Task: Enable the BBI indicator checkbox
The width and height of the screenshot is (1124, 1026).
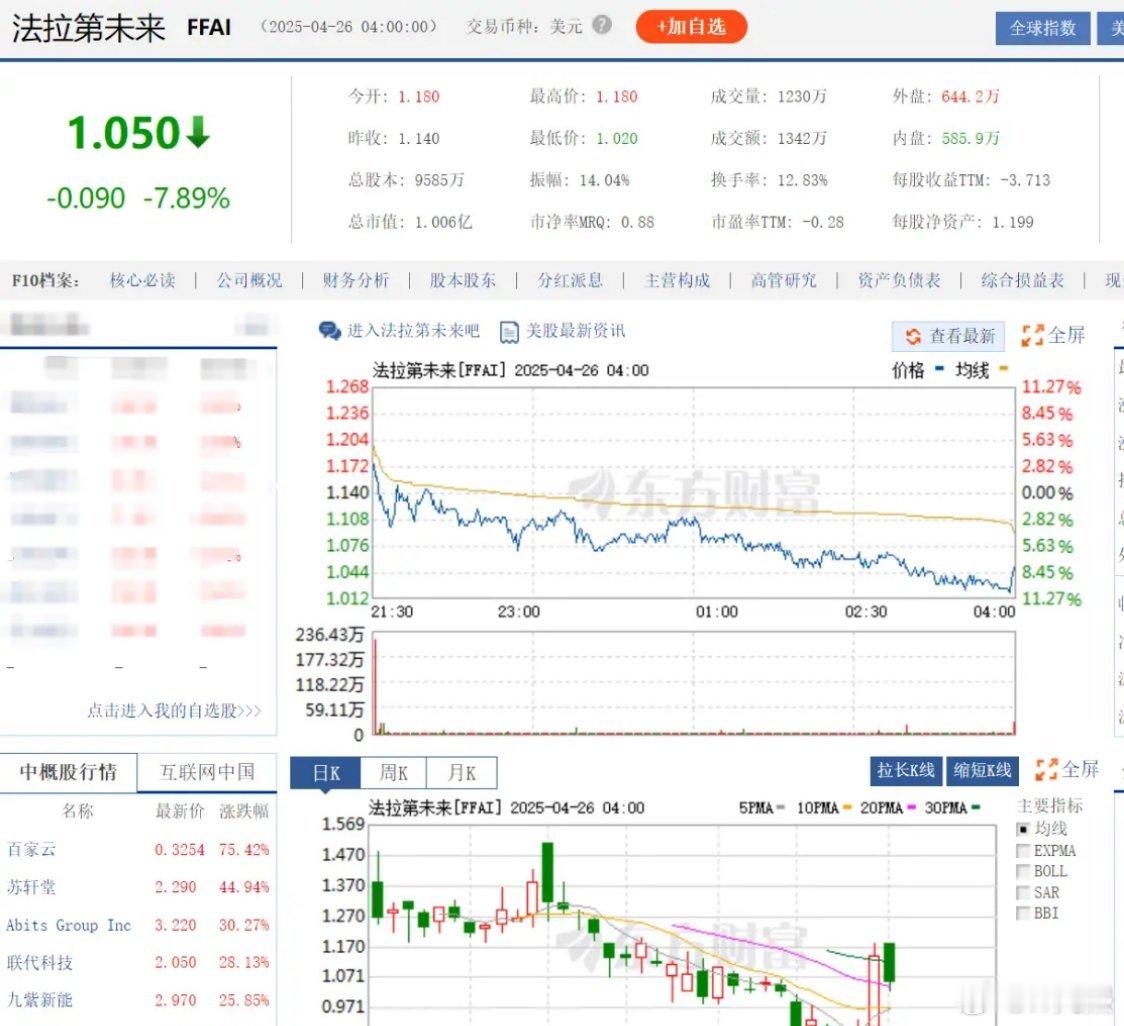Action: [1024, 913]
